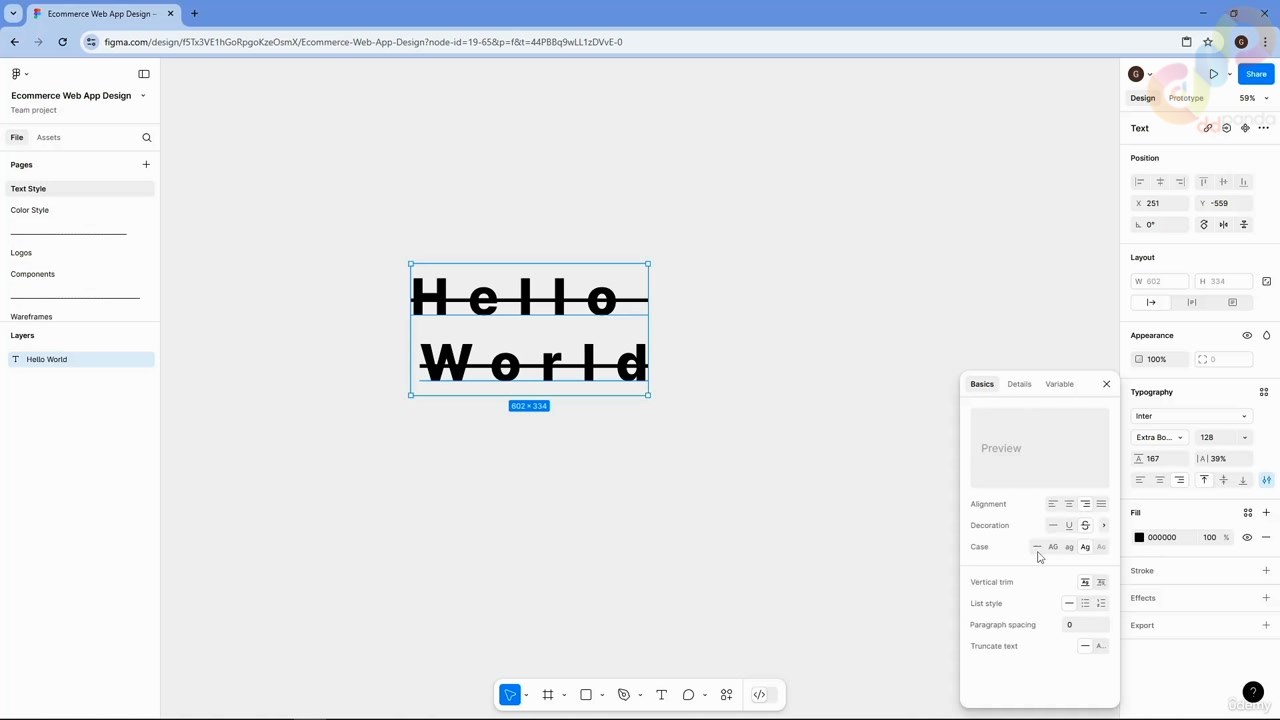Add an export setting with plus

pyautogui.click(x=1266, y=626)
